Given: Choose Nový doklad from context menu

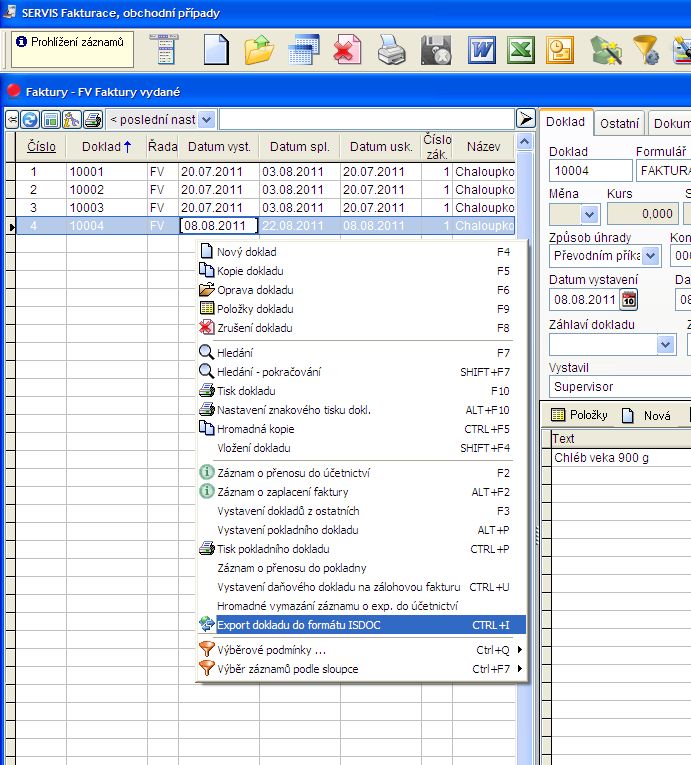Looking at the screenshot, I should (246, 252).
